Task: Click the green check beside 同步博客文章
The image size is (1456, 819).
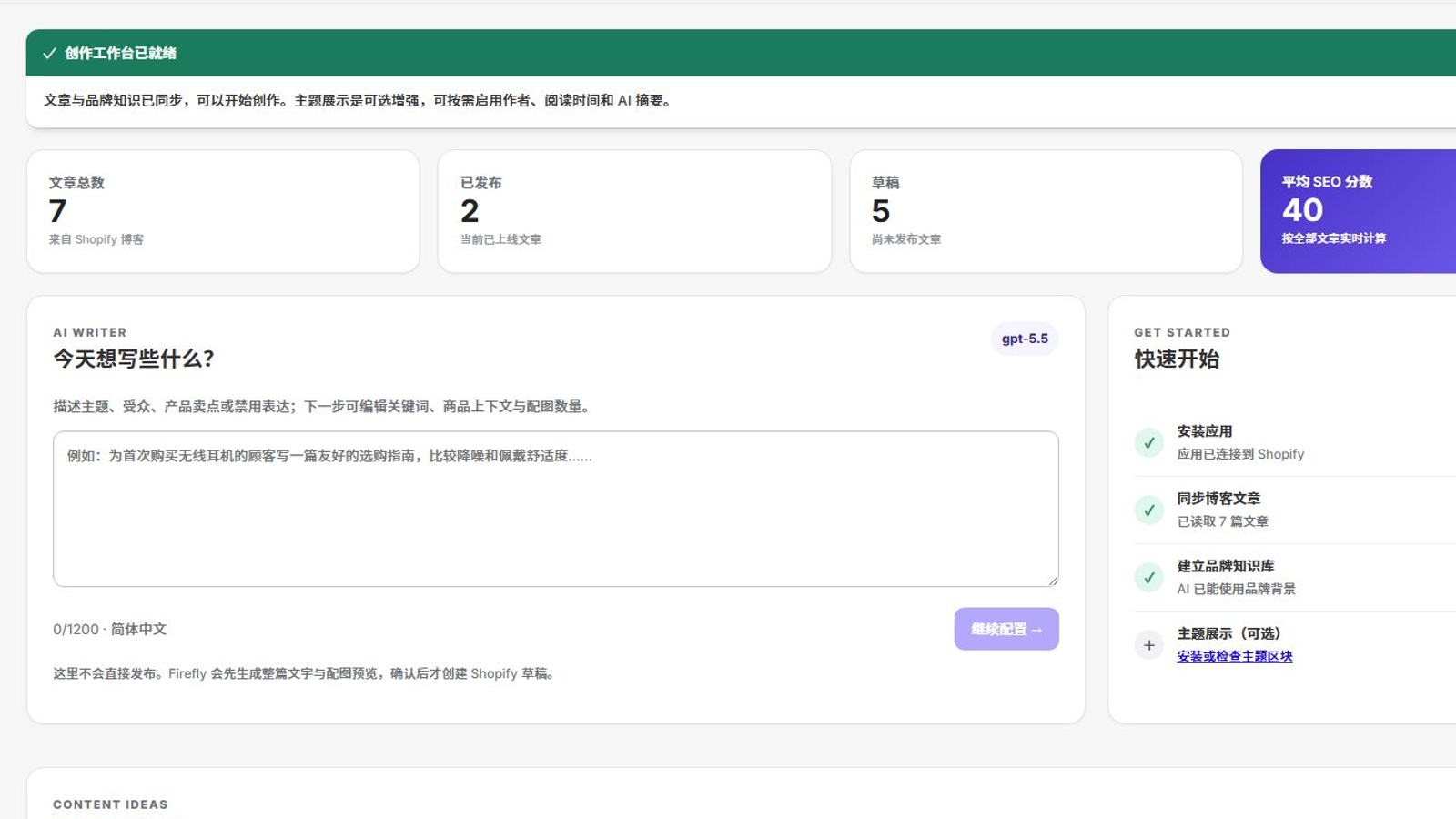Action: tap(1149, 511)
